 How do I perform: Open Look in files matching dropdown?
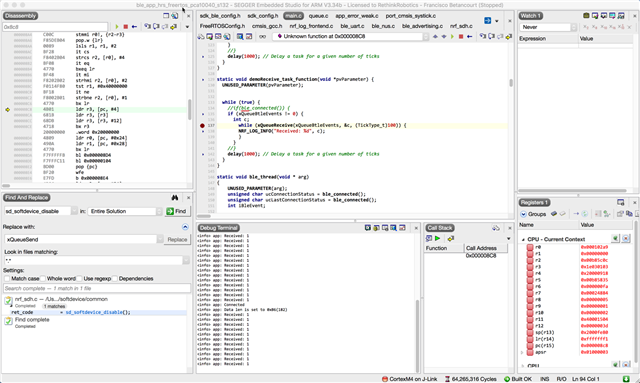186,260
